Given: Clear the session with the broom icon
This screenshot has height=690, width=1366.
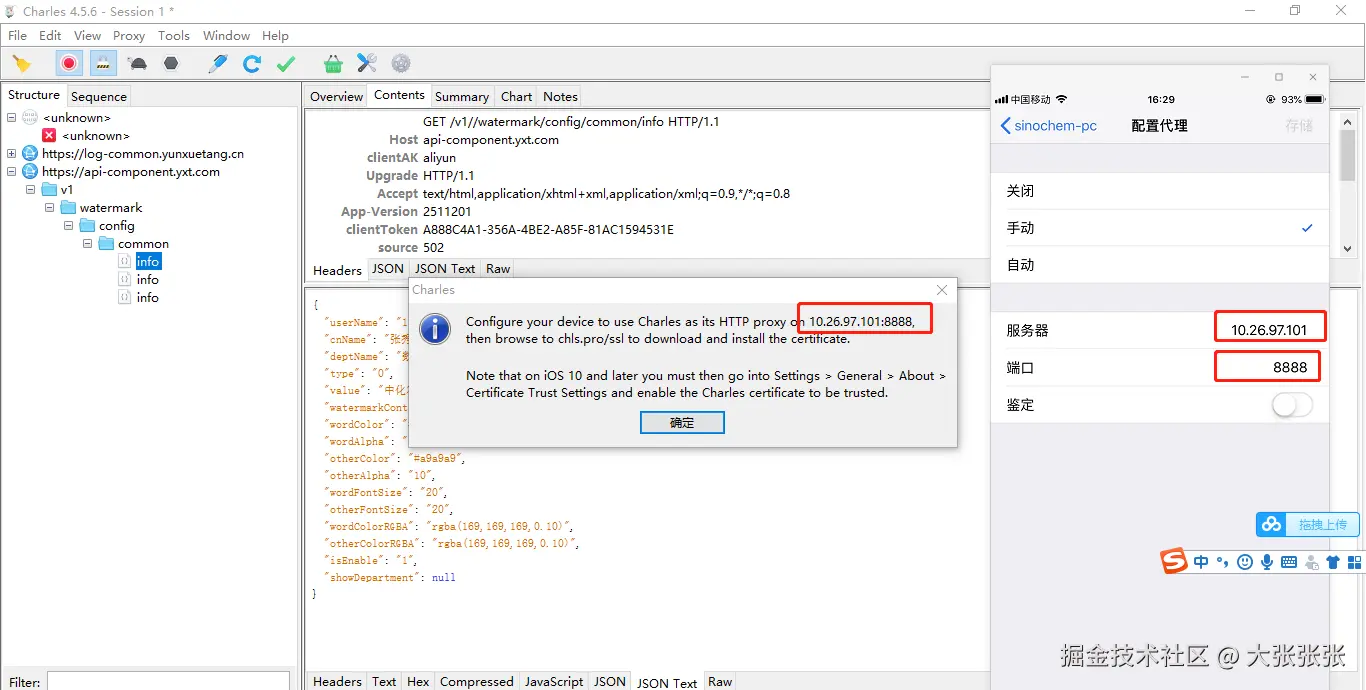Looking at the screenshot, I should coord(21,63).
